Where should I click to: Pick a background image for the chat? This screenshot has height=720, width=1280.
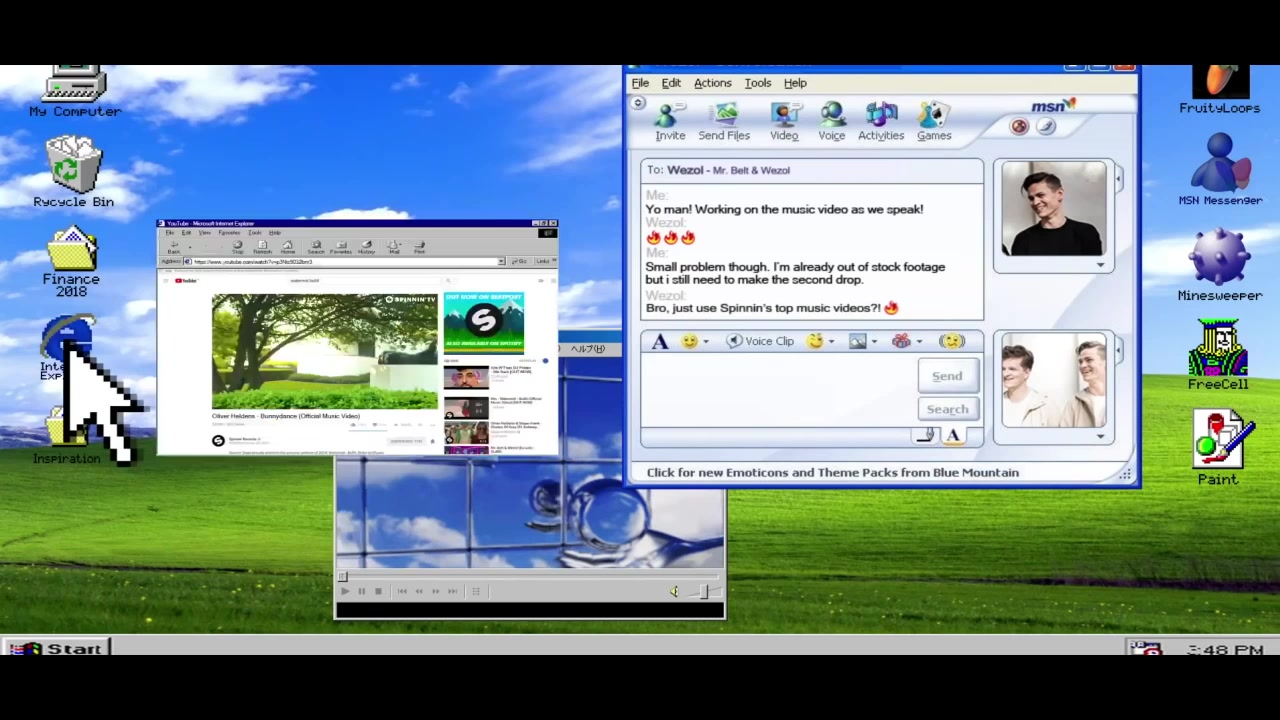(858, 341)
